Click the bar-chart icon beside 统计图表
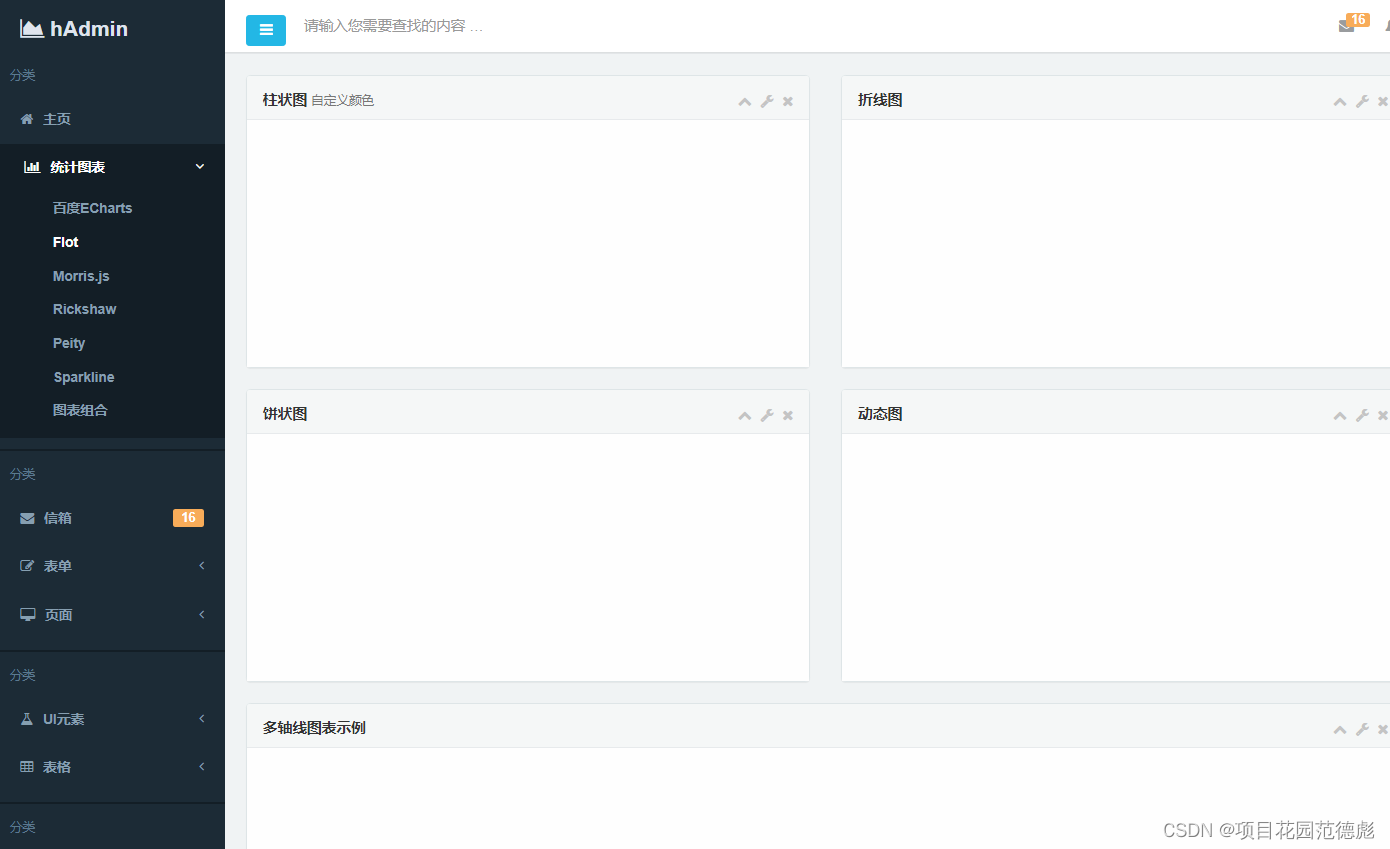This screenshot has height=849, width=1390. pyautogui.click(x=32, y=167)
